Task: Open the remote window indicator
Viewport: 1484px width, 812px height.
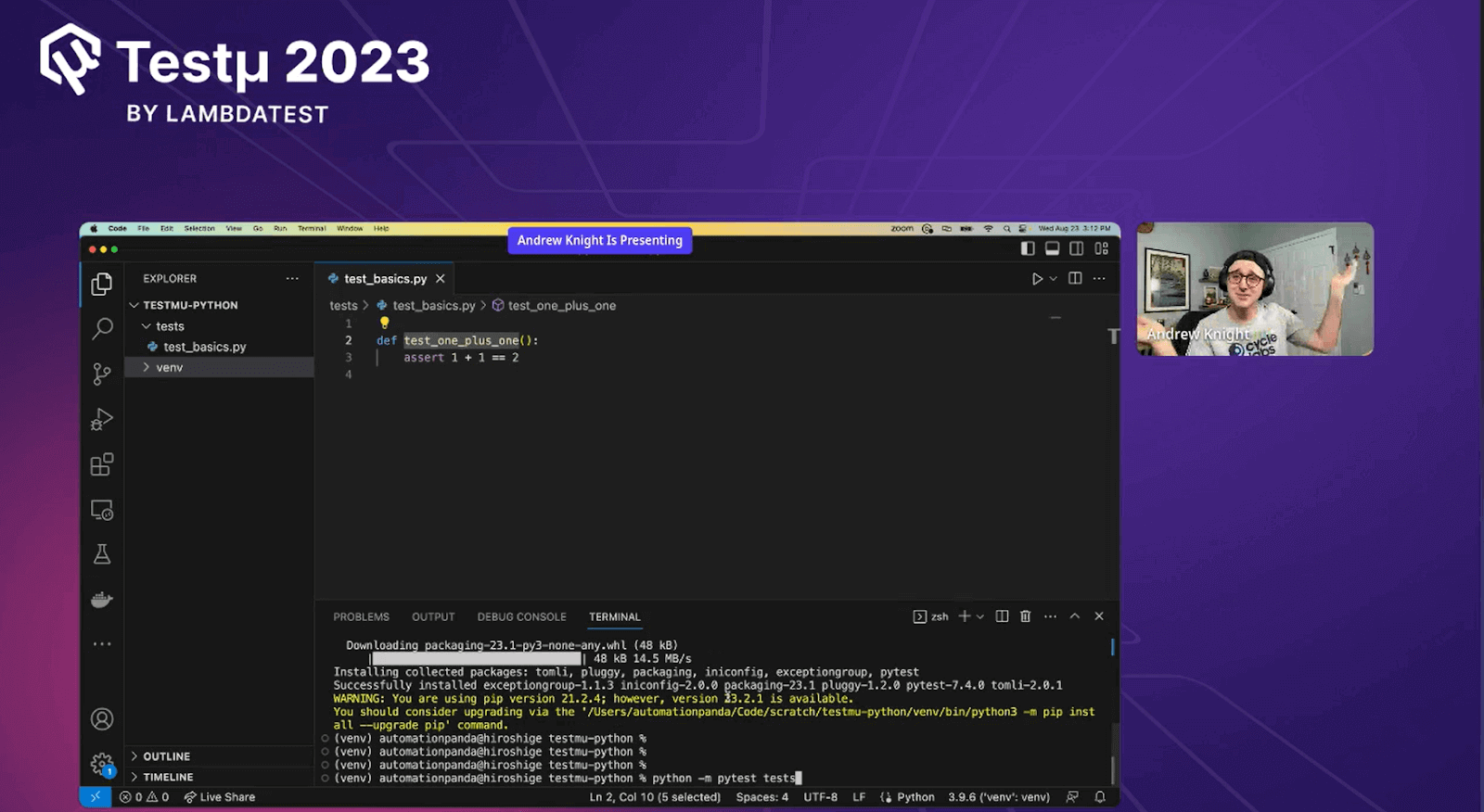Action: [96, 797]
